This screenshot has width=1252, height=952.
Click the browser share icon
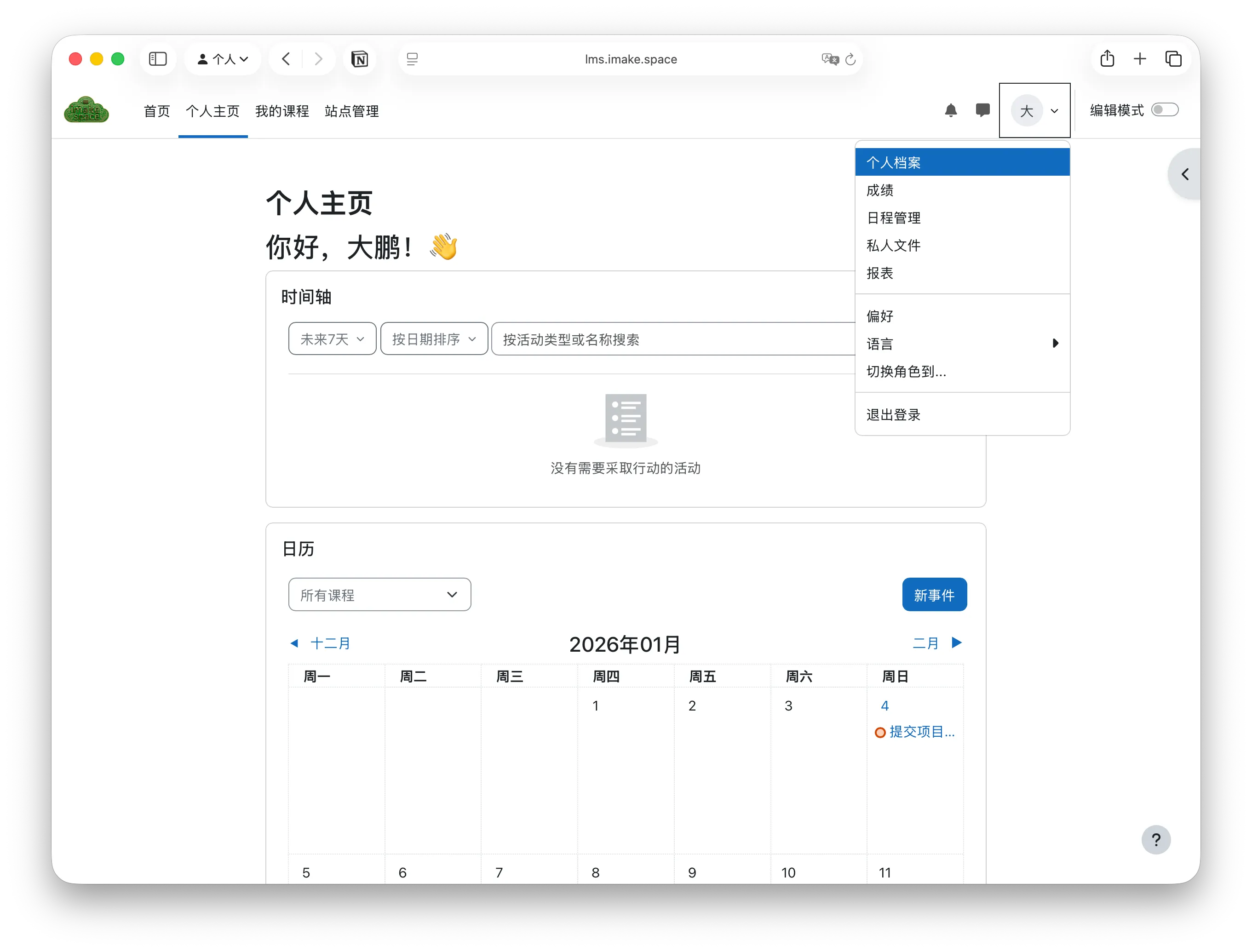(x=1108, y=58)
